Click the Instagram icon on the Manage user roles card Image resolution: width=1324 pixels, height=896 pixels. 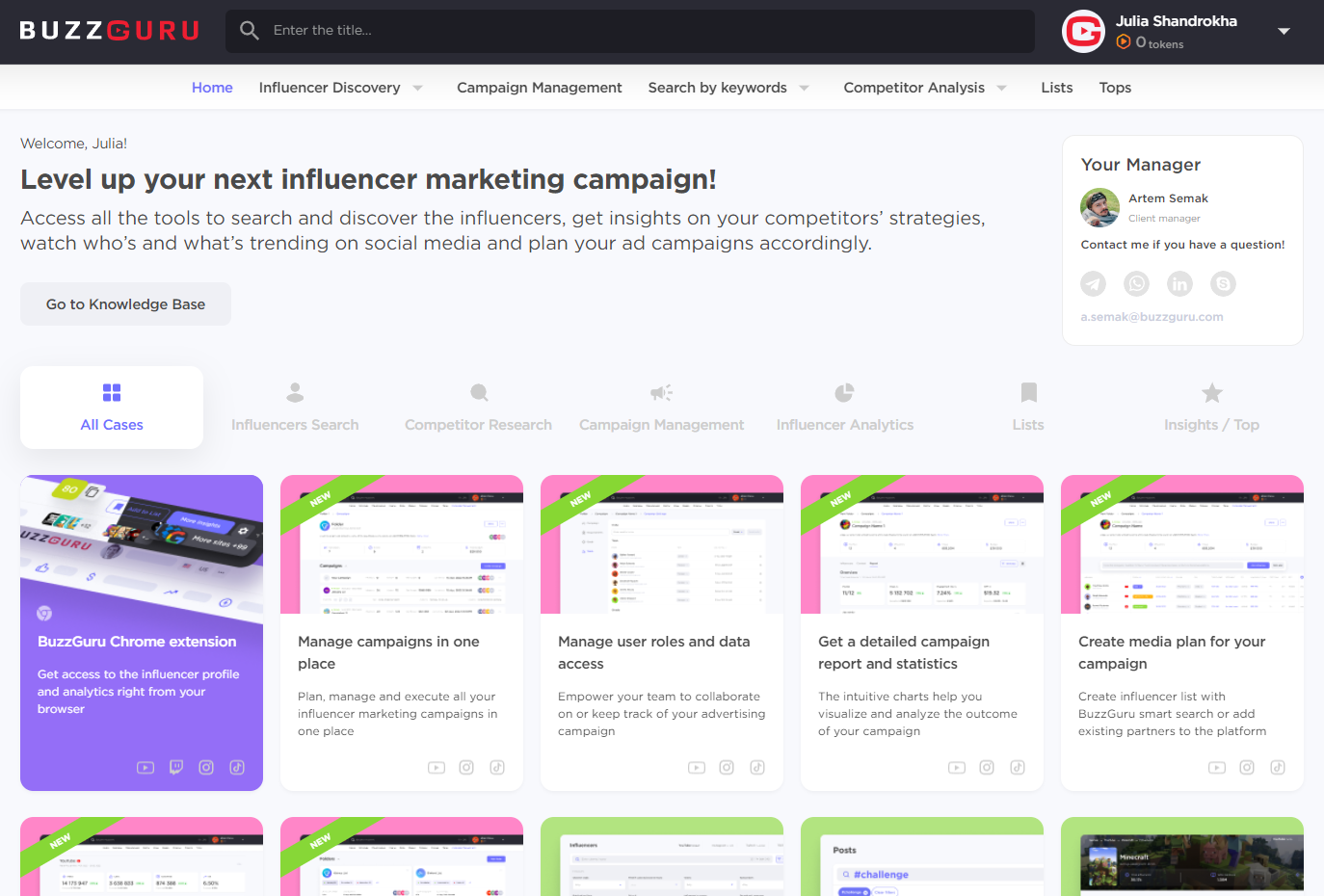point(727,768)
